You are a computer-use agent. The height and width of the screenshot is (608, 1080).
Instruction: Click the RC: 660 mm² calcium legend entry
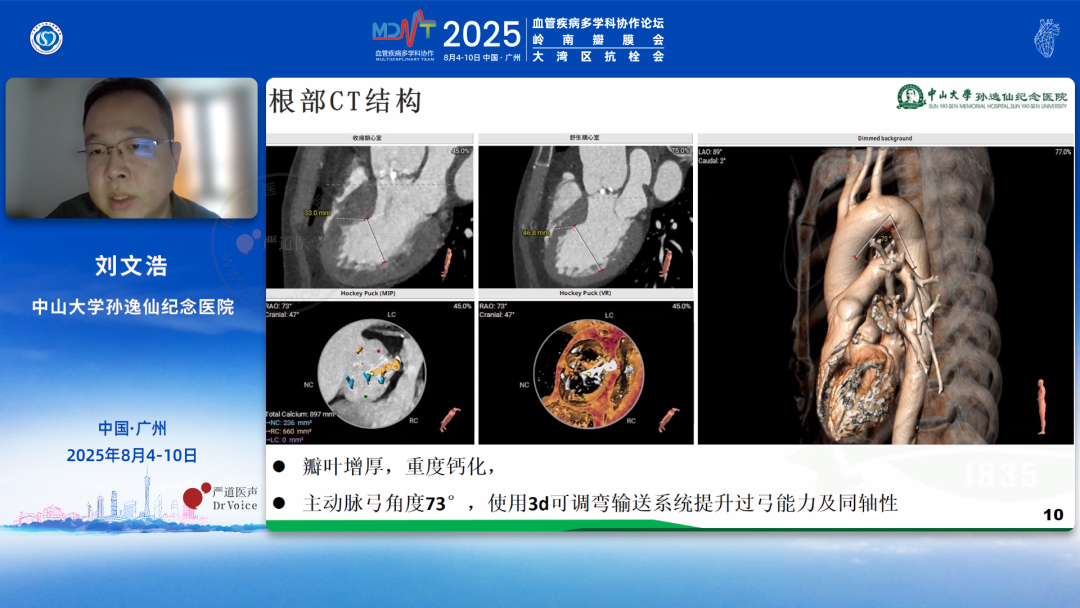[291, 431]
